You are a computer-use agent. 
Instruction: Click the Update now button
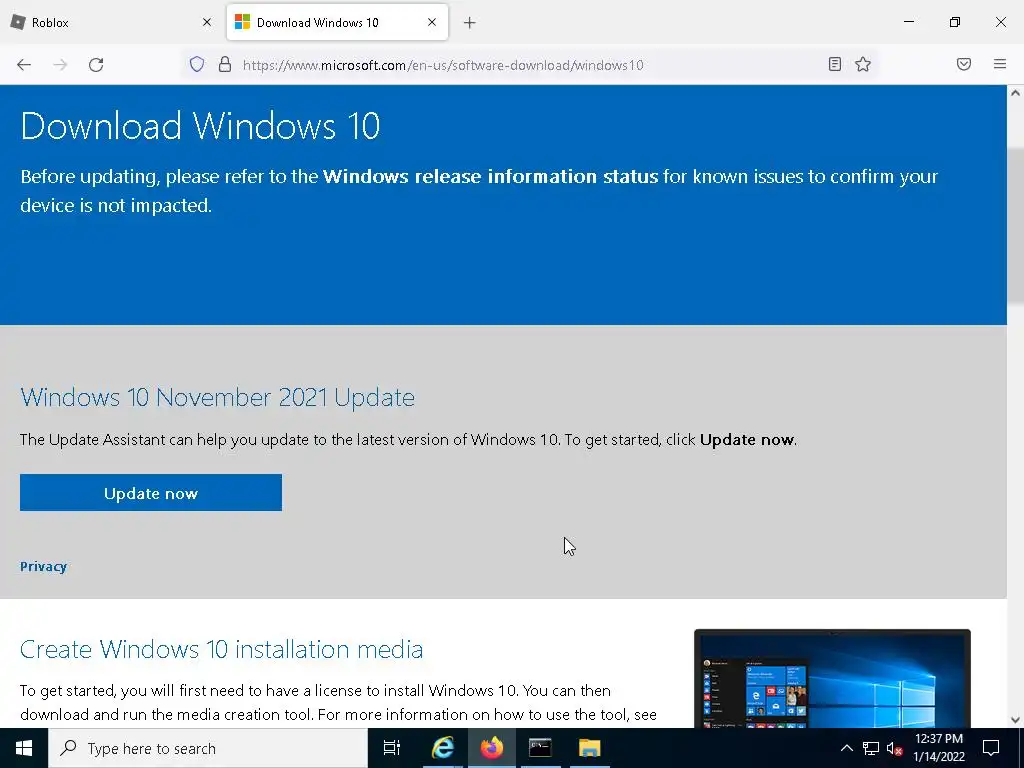coord(151,493)
